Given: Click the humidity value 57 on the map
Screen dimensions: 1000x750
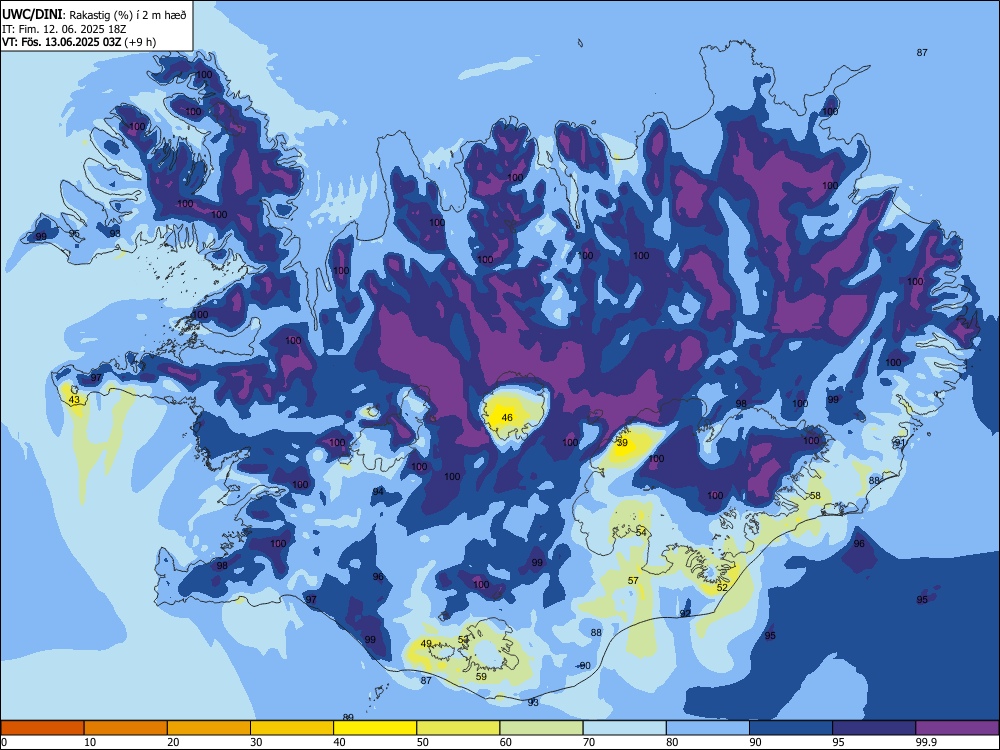Looking at the screenshot, I should 633,580.
